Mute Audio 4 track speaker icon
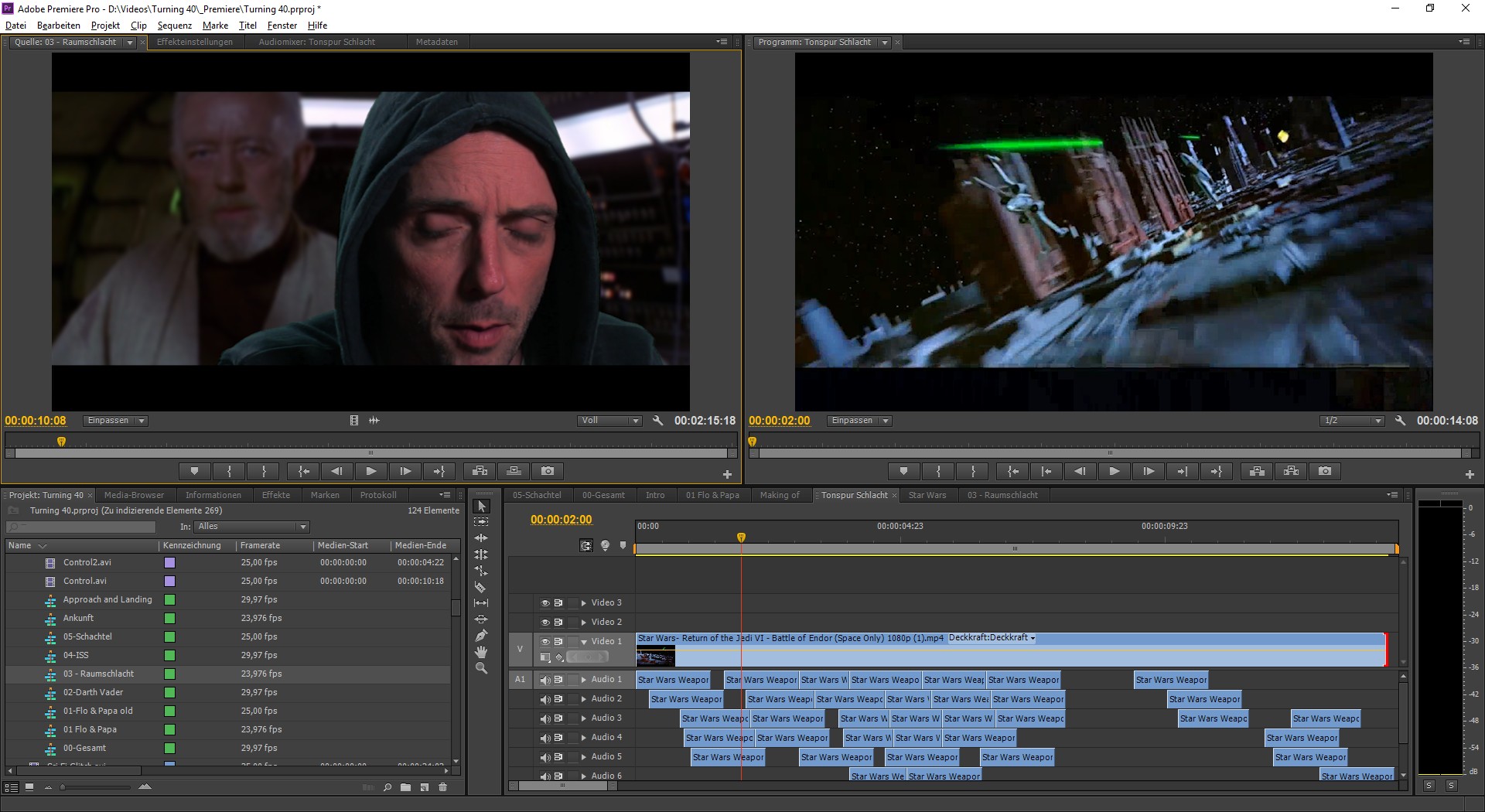1485x812 pixels. click(544, 738)
